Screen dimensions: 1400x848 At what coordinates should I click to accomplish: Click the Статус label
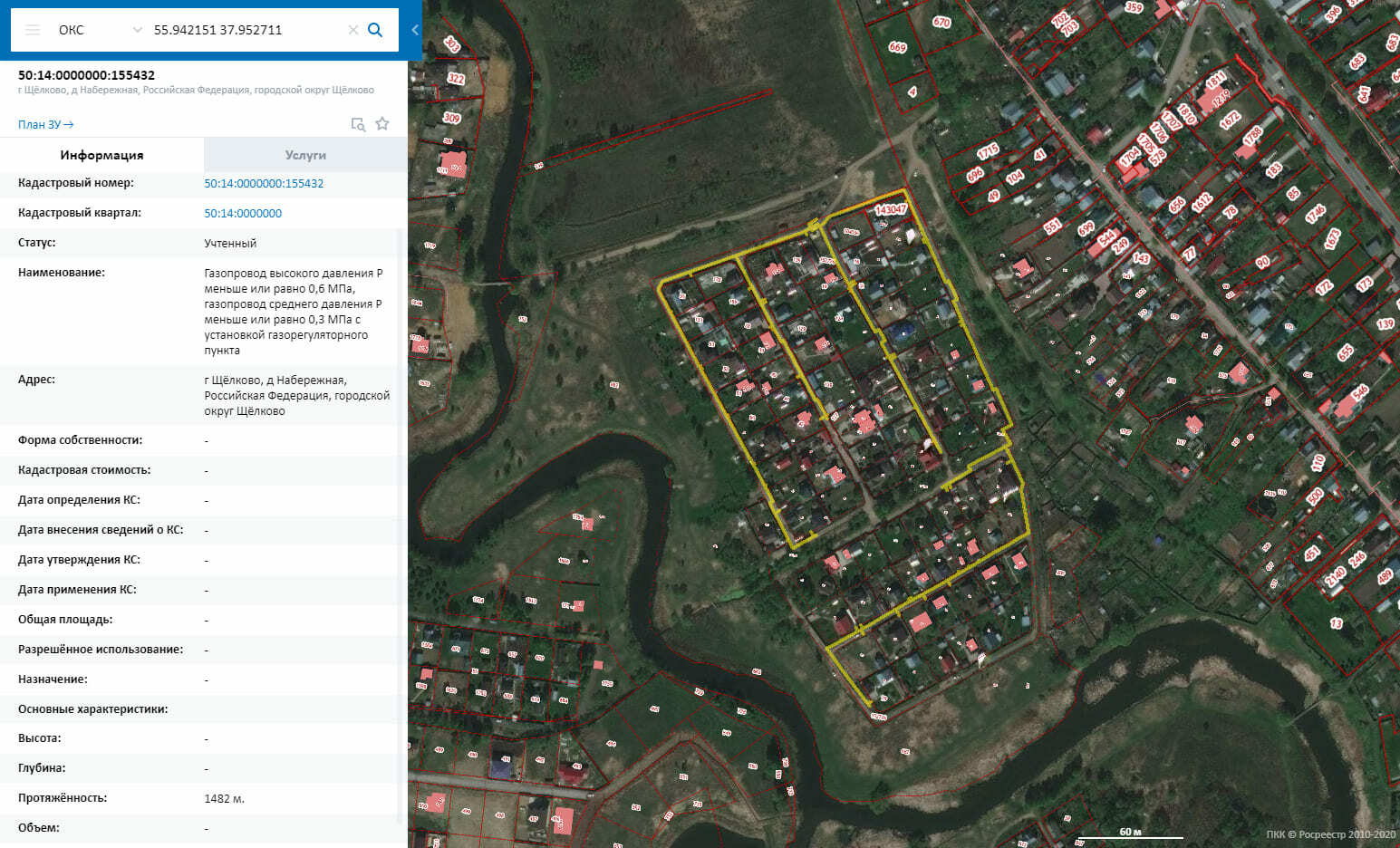(x=37, y=243)
